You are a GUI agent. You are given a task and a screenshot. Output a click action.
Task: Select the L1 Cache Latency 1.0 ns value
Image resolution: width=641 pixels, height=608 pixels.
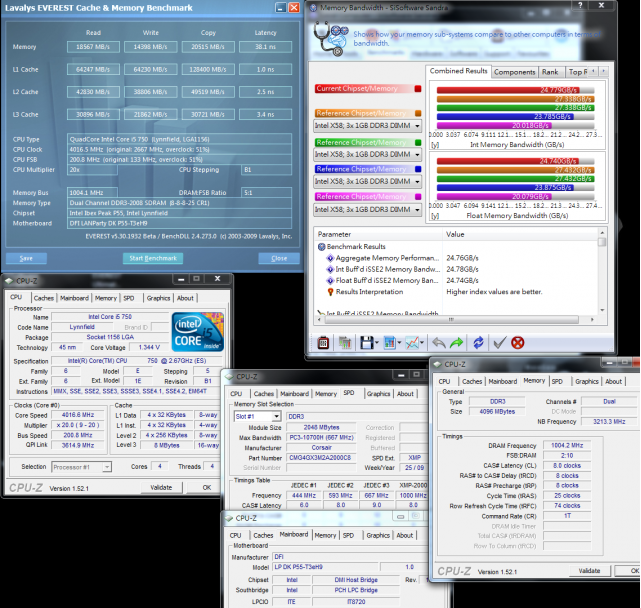265,70
